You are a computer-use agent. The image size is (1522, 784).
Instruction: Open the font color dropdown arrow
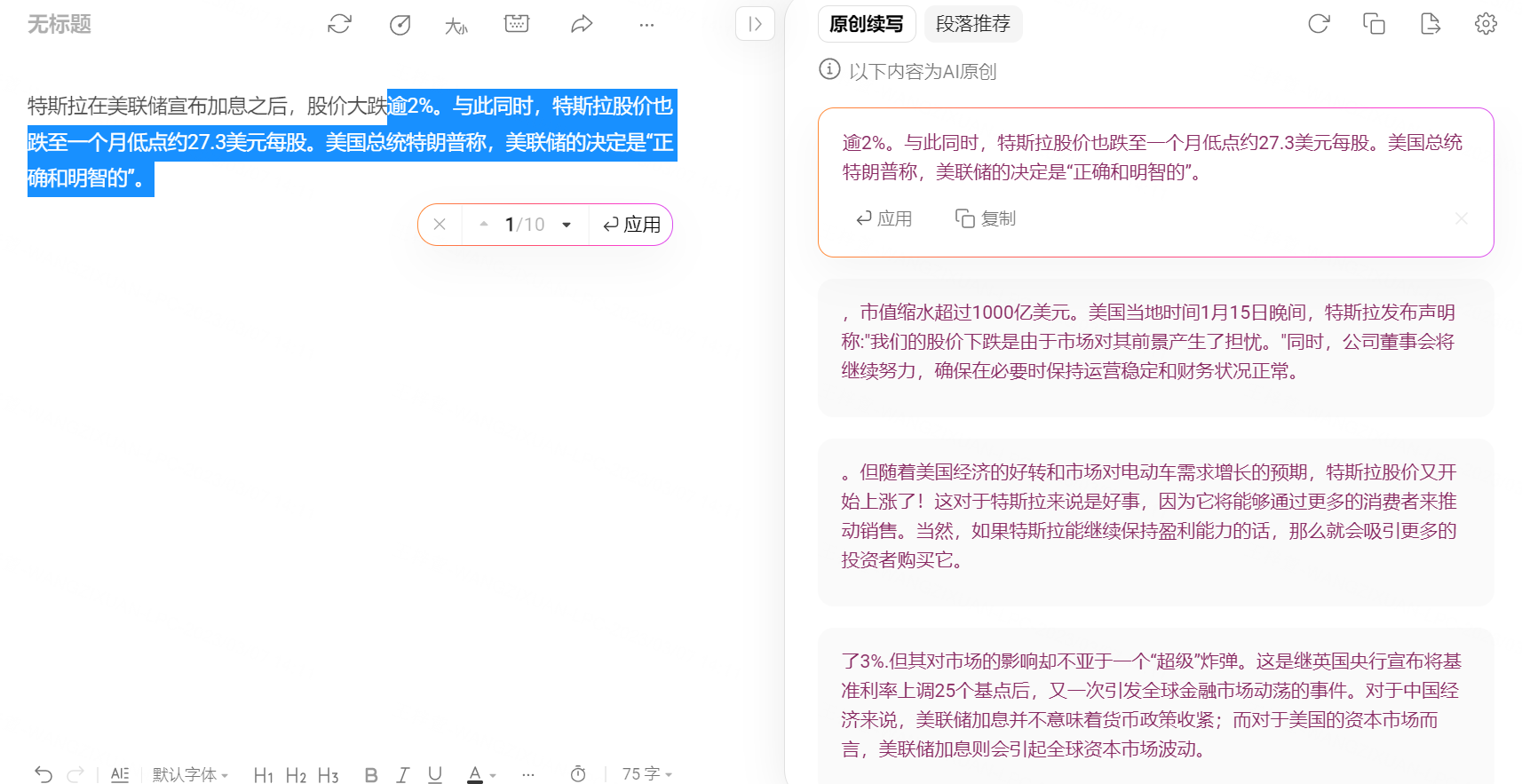493,775
